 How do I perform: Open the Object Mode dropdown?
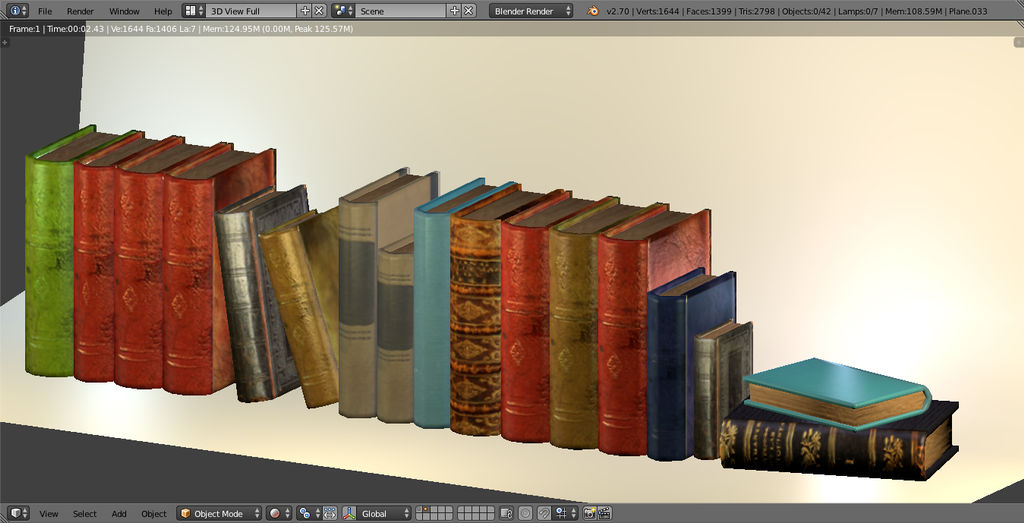(219, 513)
